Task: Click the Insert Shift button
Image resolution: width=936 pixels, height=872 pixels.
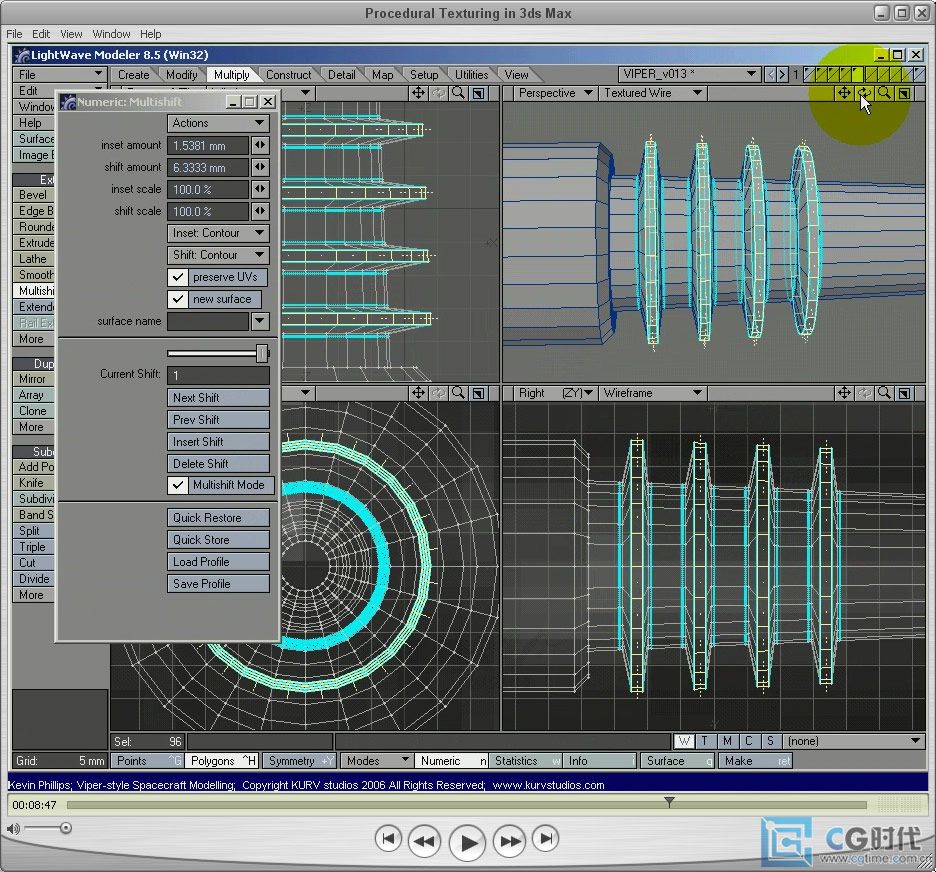Action: pos(218,442)
